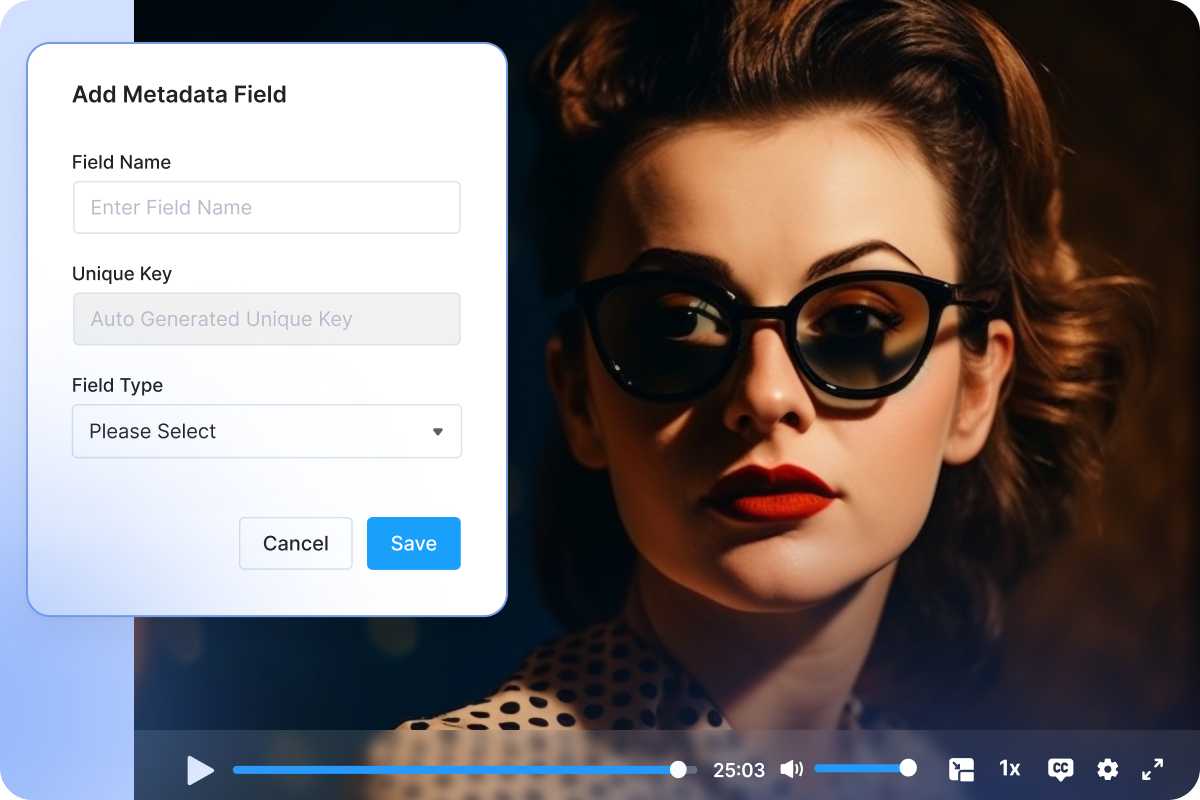Click the Field Type dropdown arrow

coord(437,431)
